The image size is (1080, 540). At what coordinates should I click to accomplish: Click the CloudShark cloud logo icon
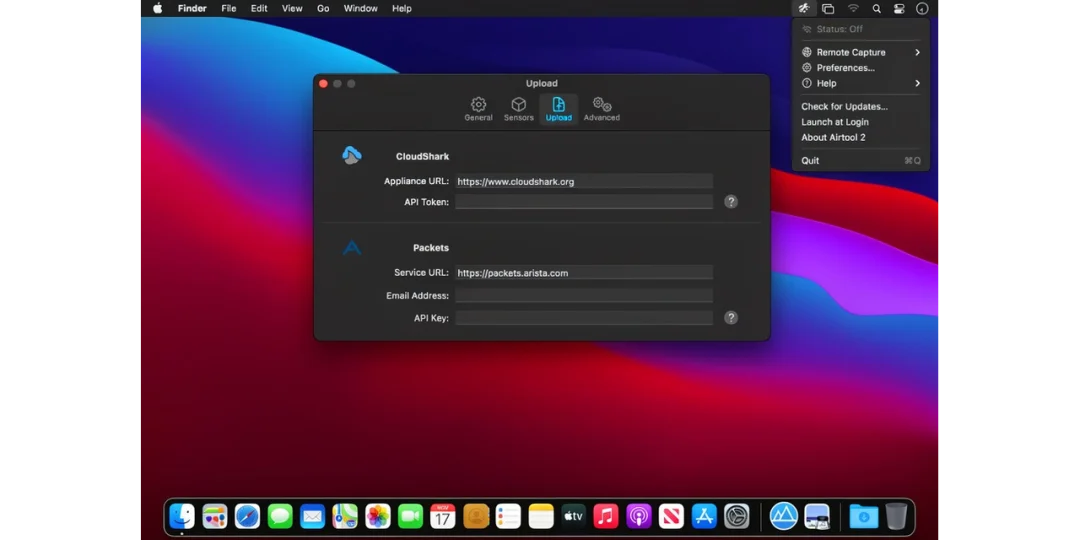click(x=352, y=156)
